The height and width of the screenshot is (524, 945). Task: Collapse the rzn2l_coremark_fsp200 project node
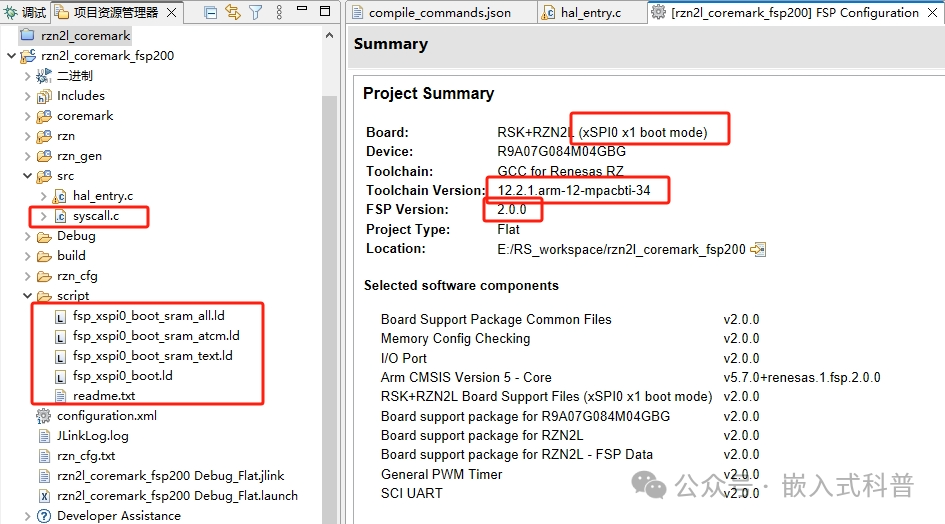pyautogui.click(x=11, y=55)
